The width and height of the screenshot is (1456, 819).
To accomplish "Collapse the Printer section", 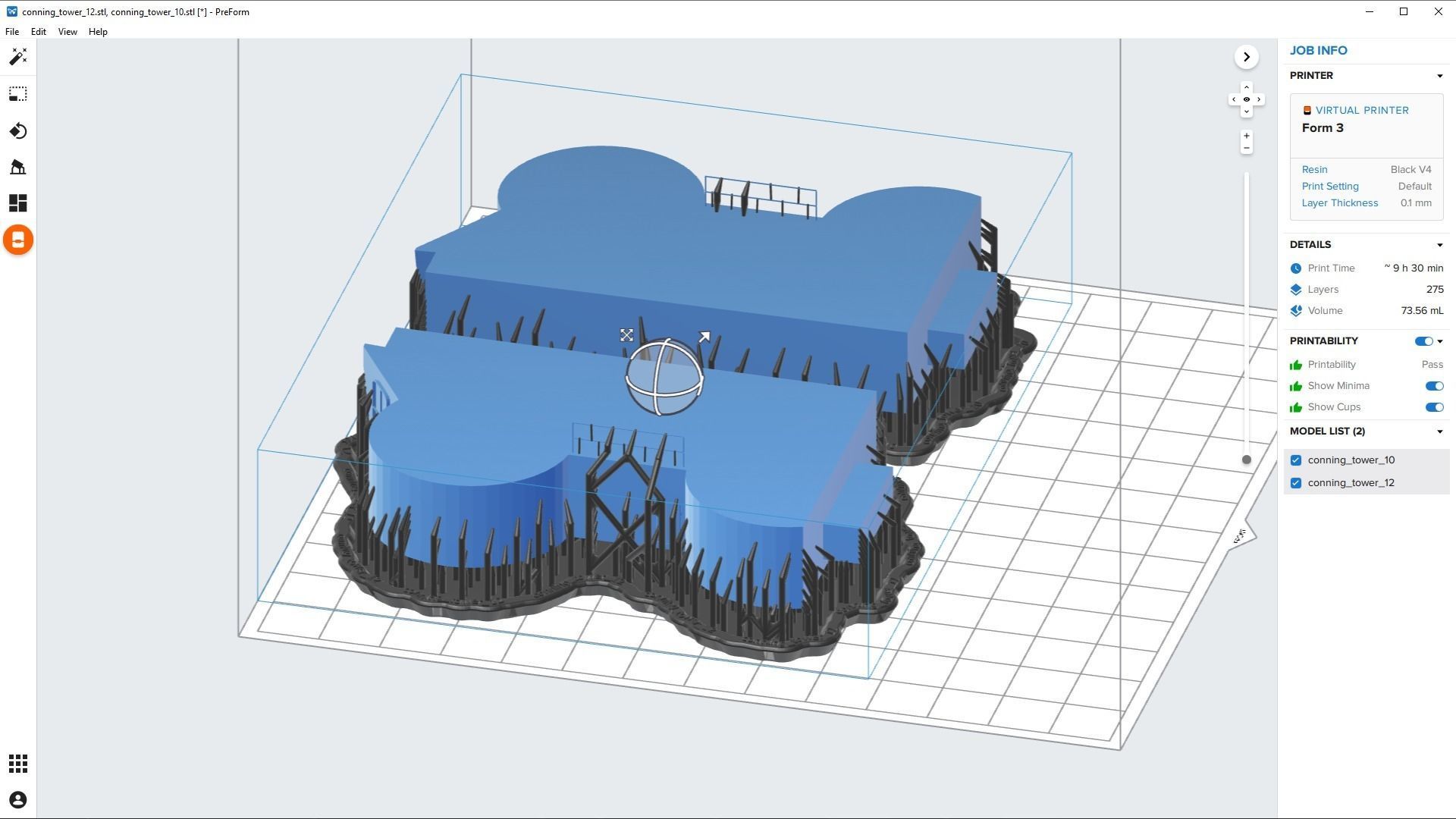I will pos(1439,76).
